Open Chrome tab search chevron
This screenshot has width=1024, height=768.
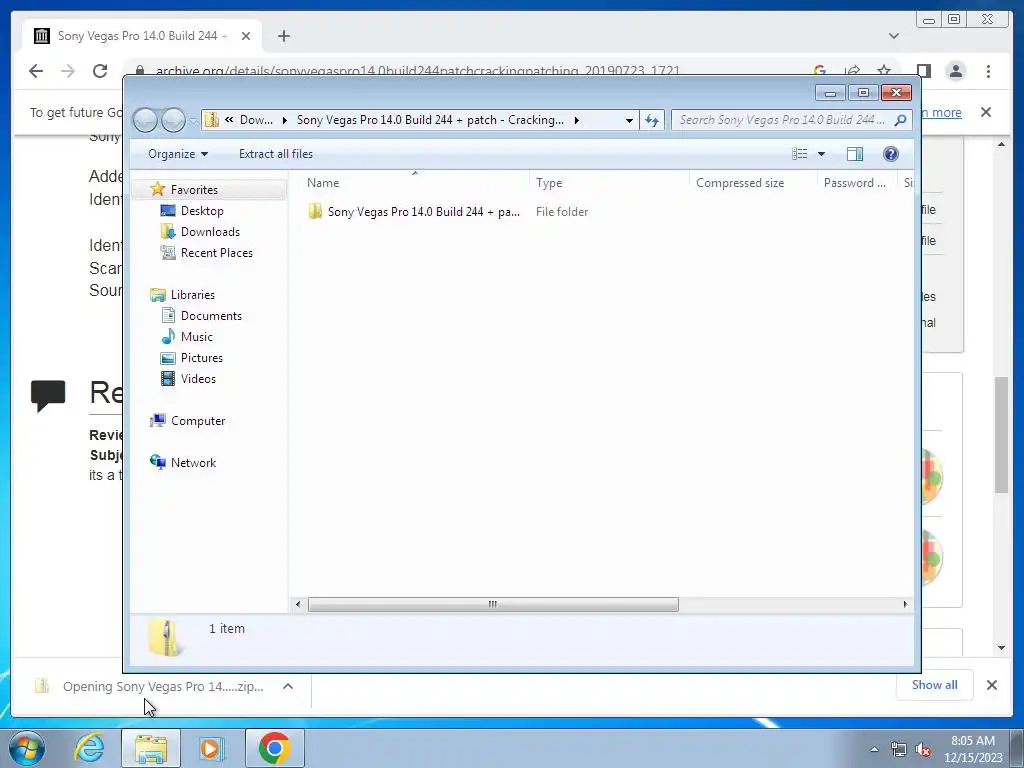coord(894,36)
